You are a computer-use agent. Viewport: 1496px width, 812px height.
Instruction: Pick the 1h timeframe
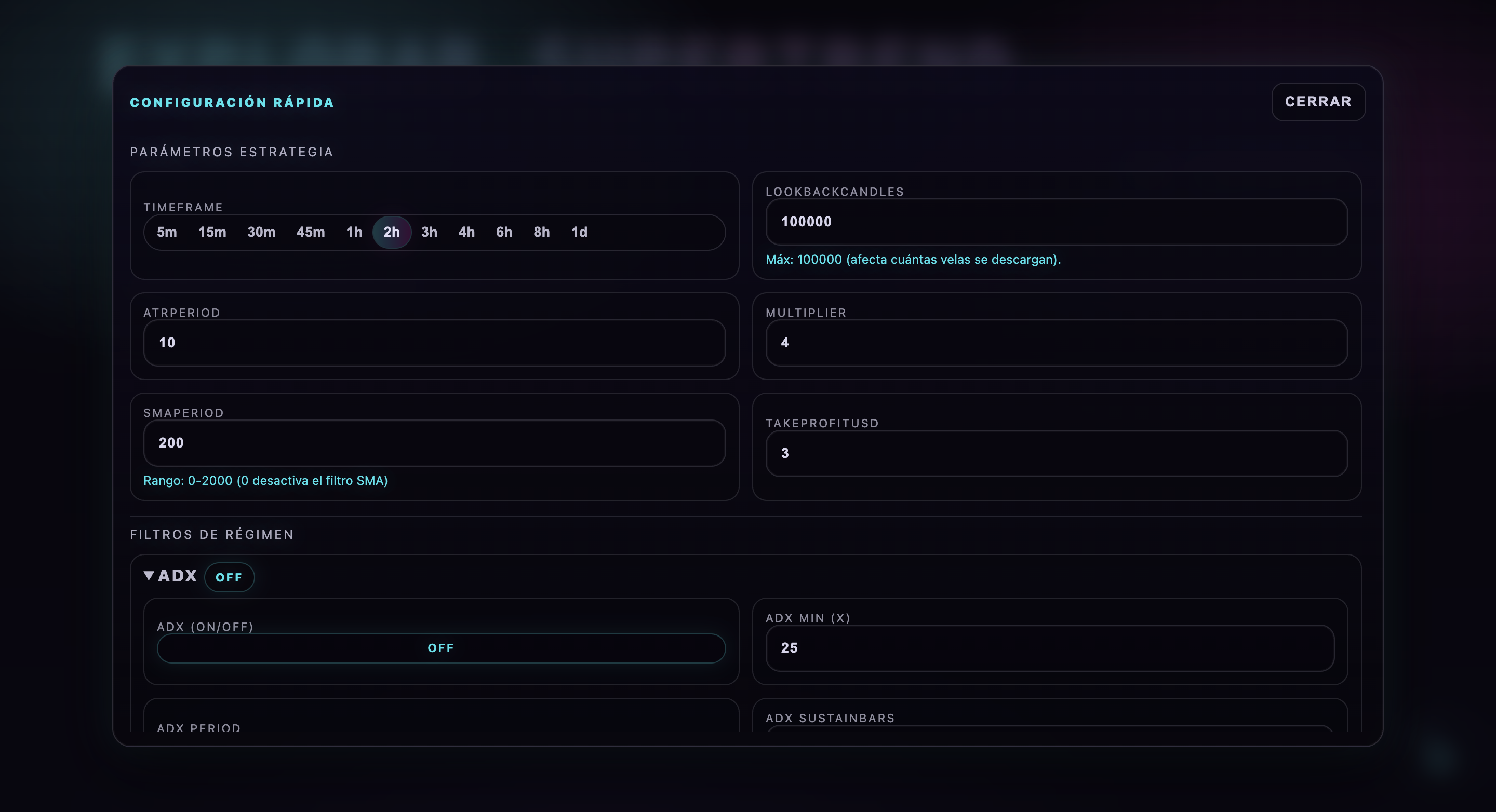pyautogui.click(x=354, y=232)
